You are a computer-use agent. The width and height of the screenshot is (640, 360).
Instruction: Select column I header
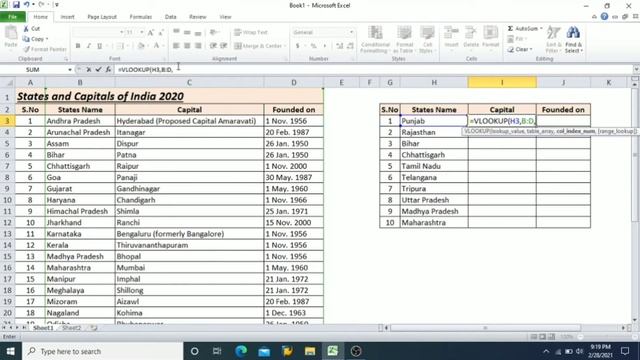502,82
